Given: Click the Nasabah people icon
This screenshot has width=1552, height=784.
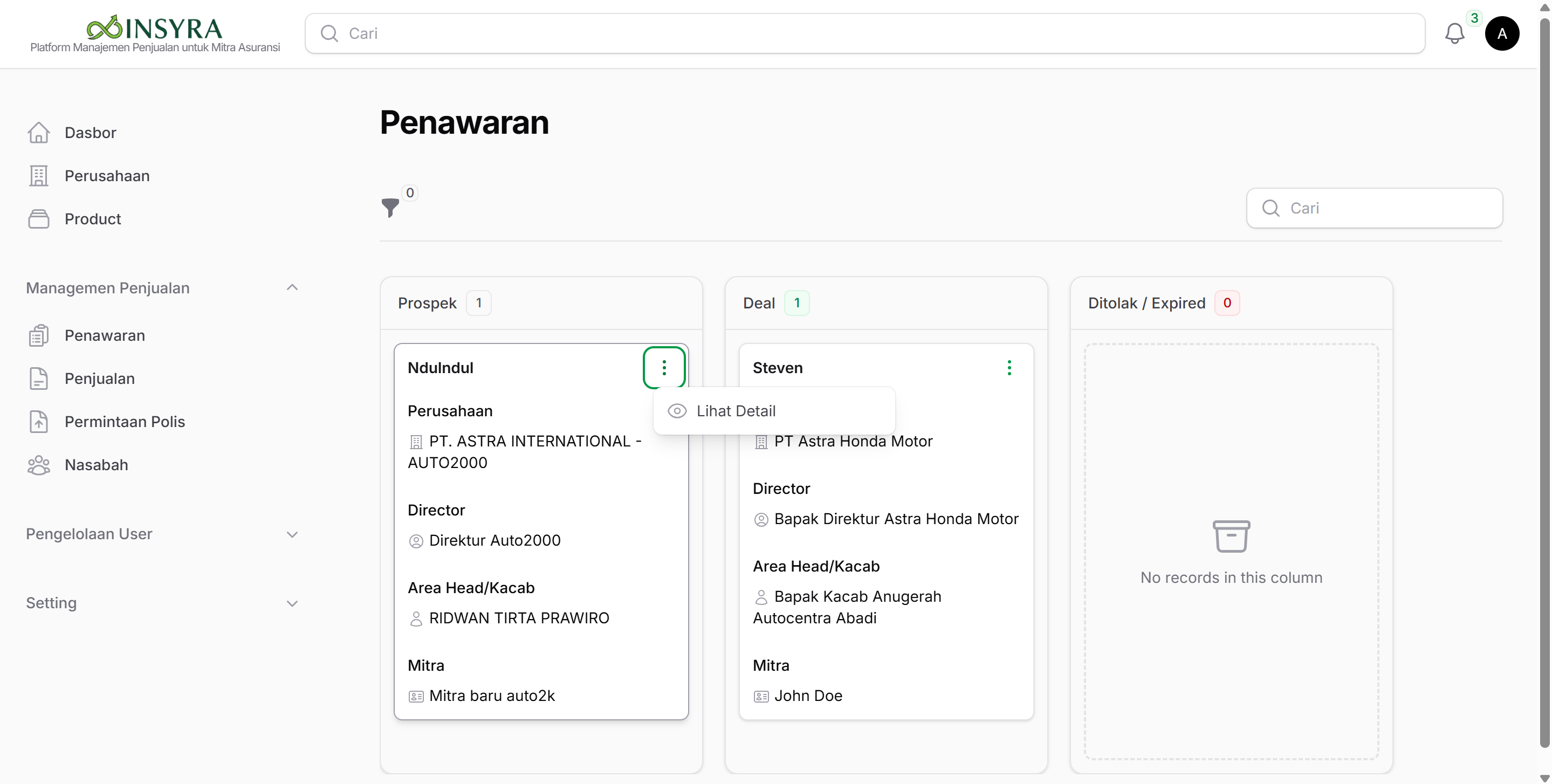Looking at the screenshot, I should [x=39, y=465].
